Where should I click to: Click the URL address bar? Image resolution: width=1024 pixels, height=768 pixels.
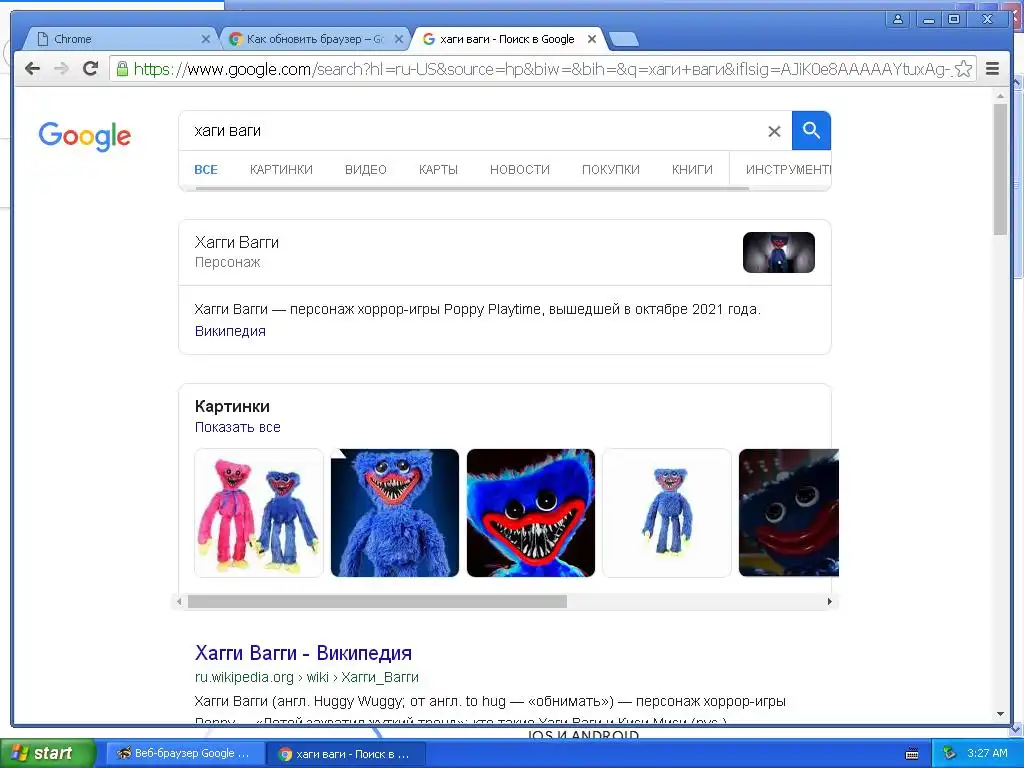(542, 69)
